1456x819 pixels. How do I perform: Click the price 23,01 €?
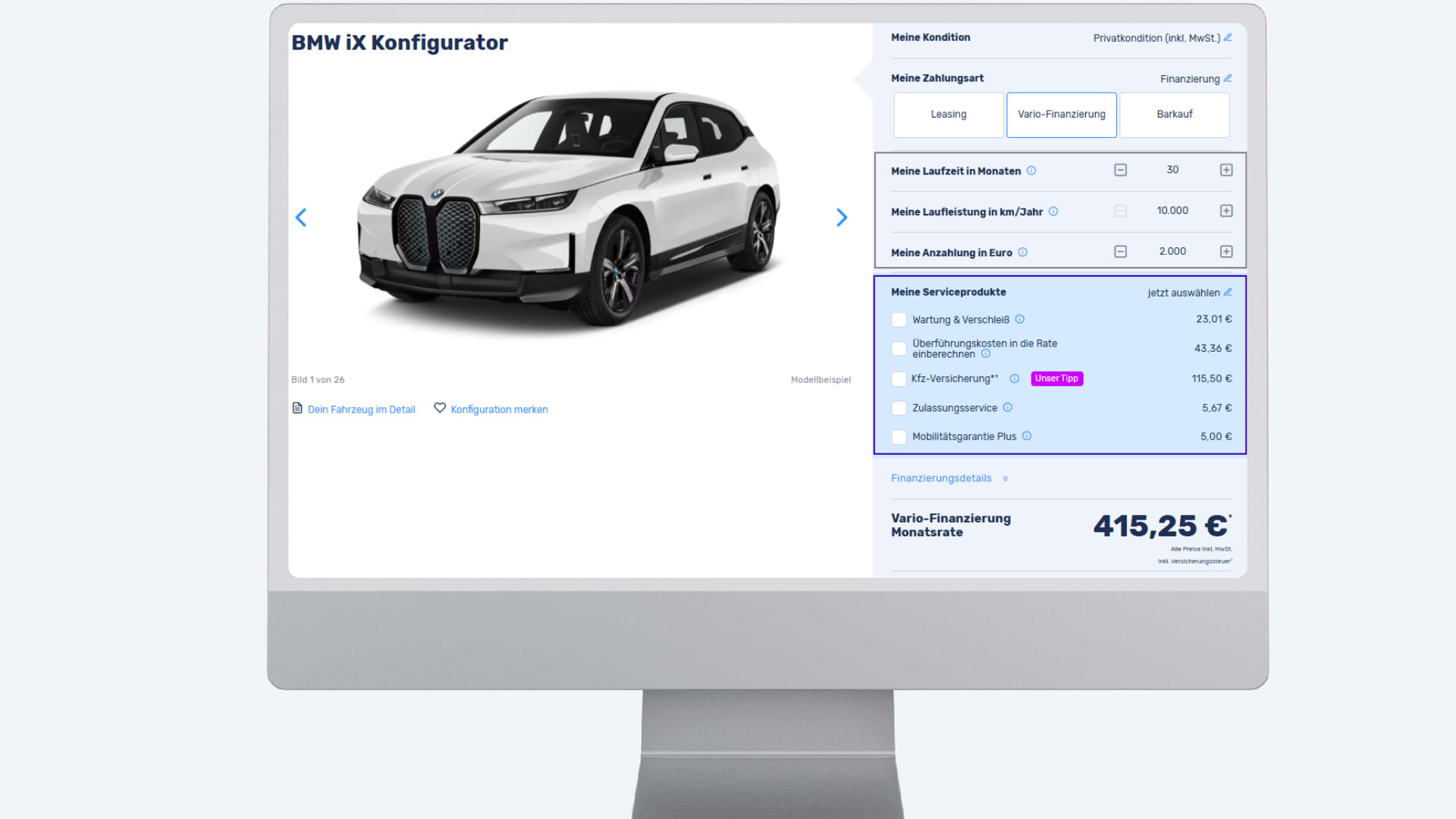[x=1213, y=319]
